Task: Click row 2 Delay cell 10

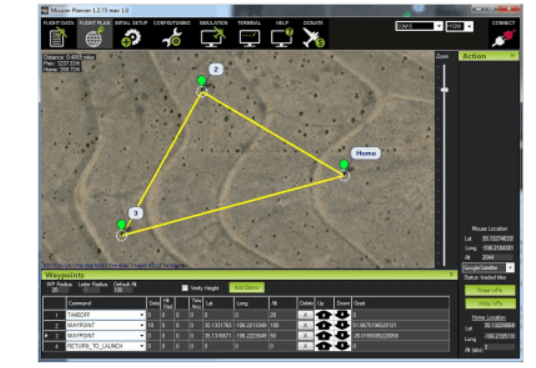Action: click(152, 325)
